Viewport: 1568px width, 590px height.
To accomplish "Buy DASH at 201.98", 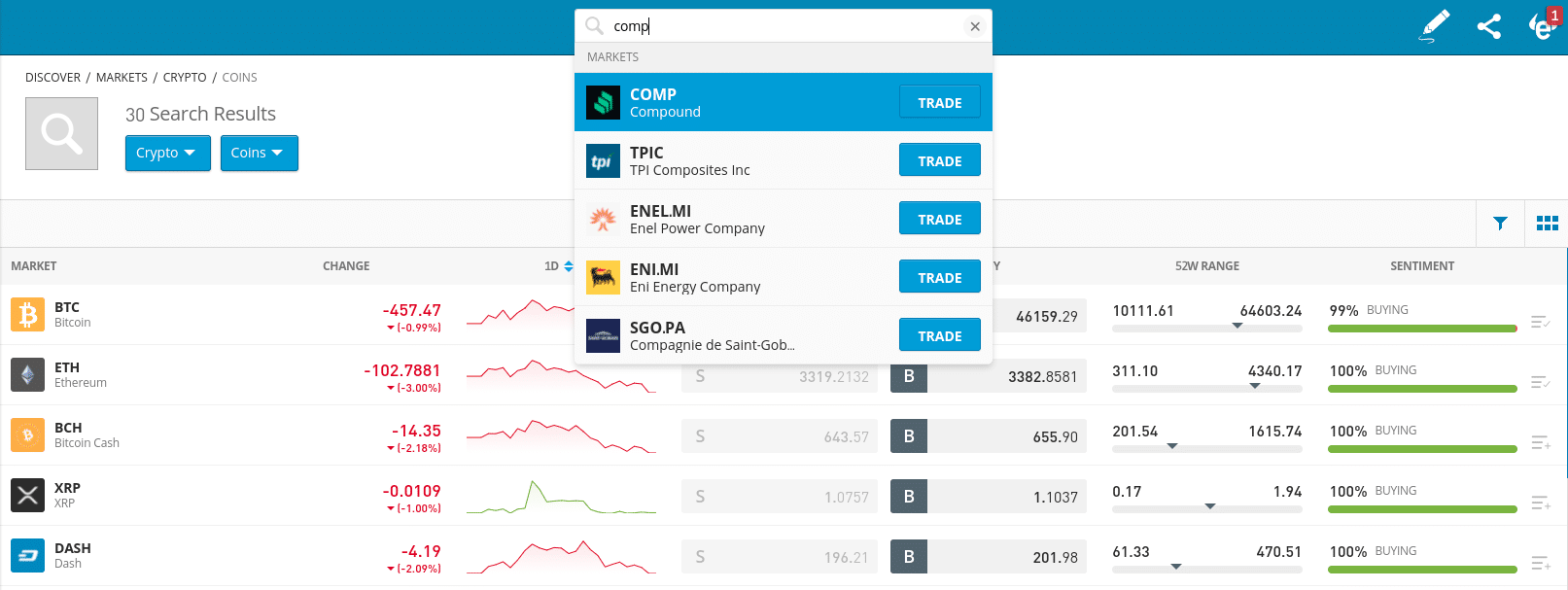I will click(989, 557).
